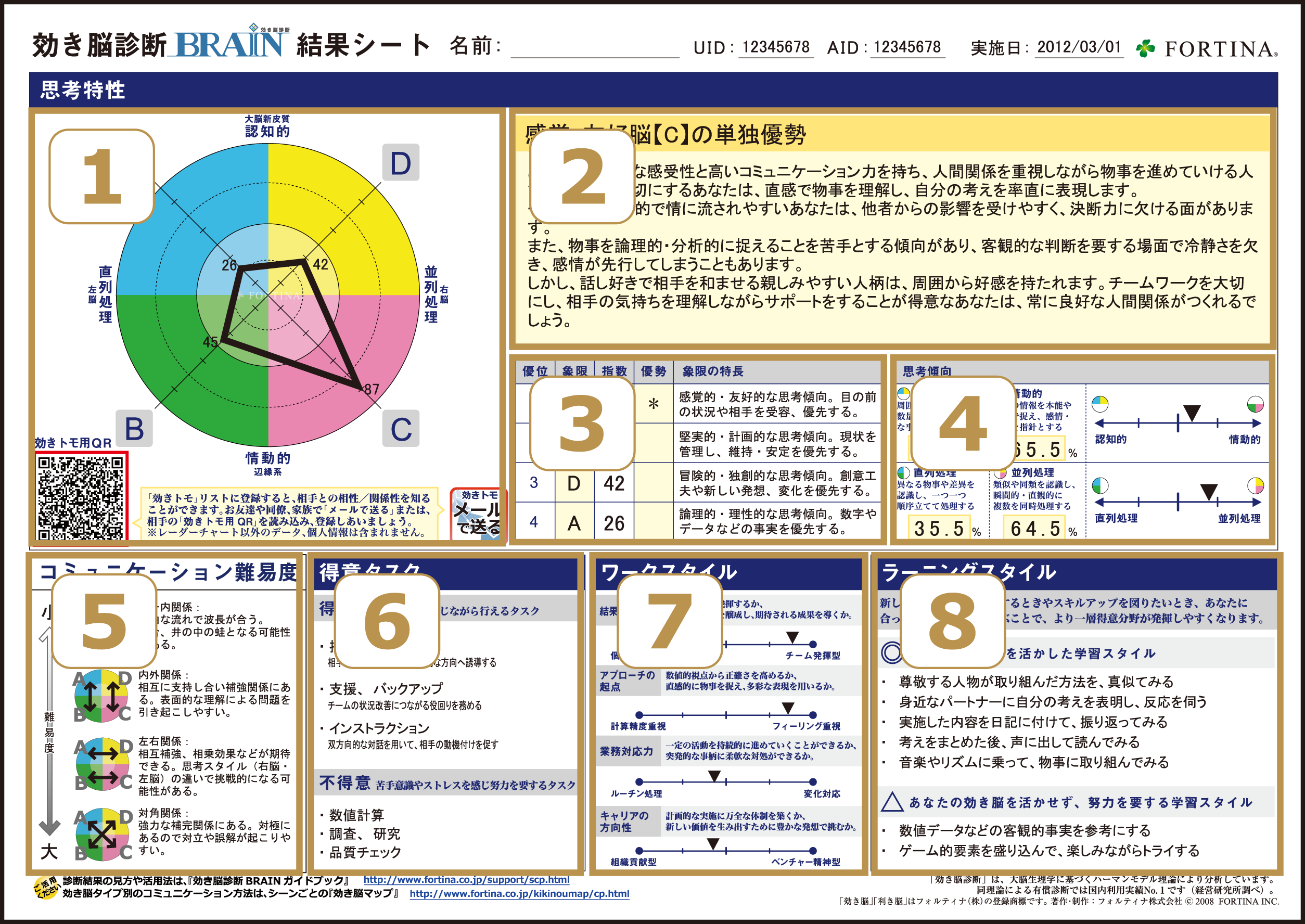1305x924 pixels.
Task: Click the 左右関係 ABCD relation icon
Action: point(103,764)
